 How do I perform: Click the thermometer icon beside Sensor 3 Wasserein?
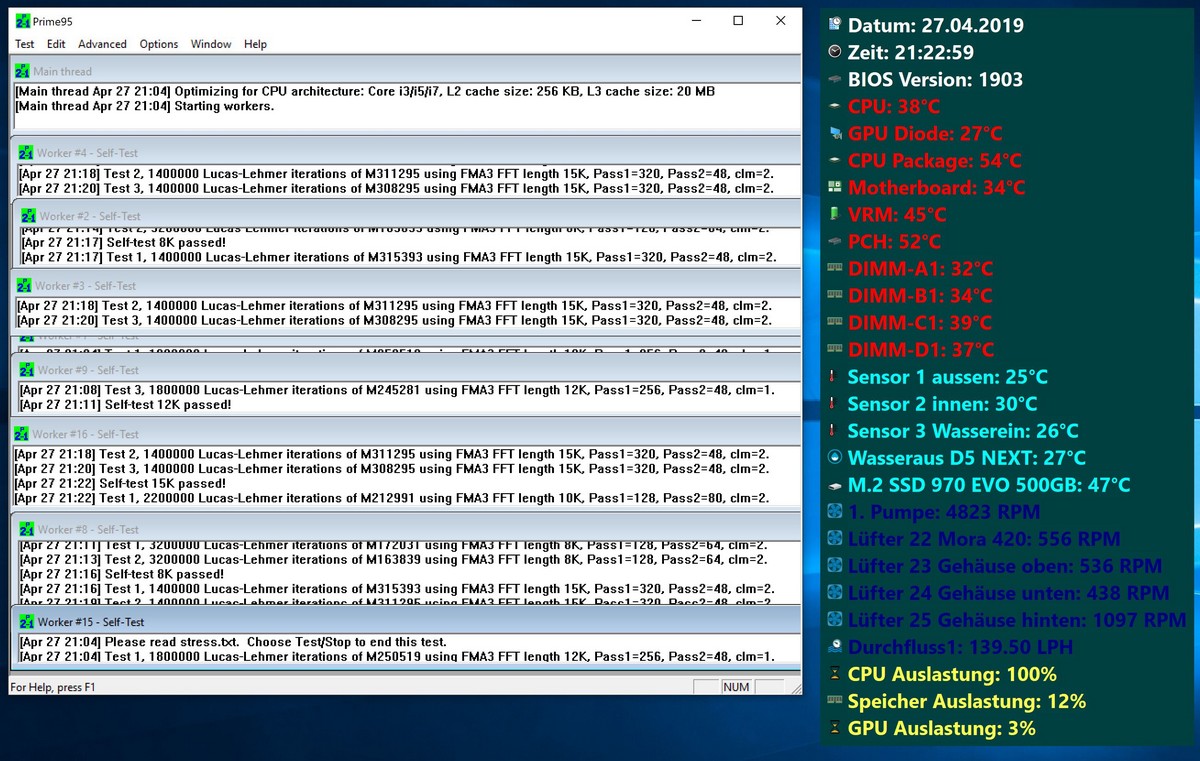(x=834, y=430)
